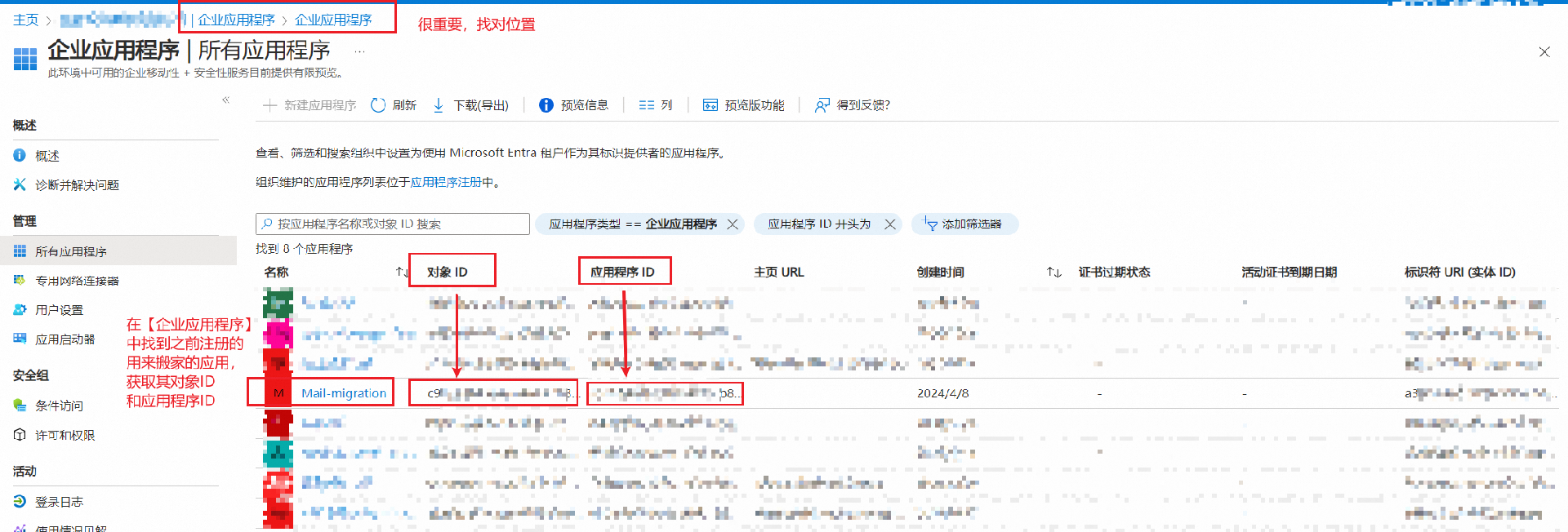The height and width of the screenshot is (532, 1568).
Task: Click 新建应用程序 plus icon
Action: [x=269, y=105]
